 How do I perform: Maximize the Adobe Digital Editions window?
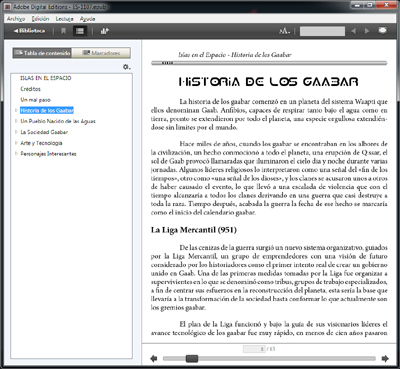point(370,5)
